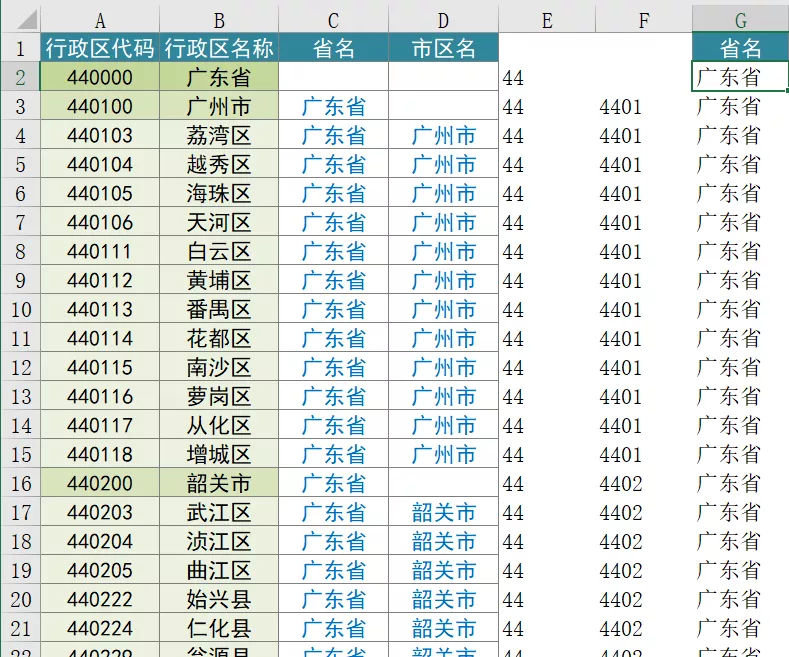Select blue 韶关市 in row 17 column D
Viewport: 789px width, 657px height.
pos(443,513)
